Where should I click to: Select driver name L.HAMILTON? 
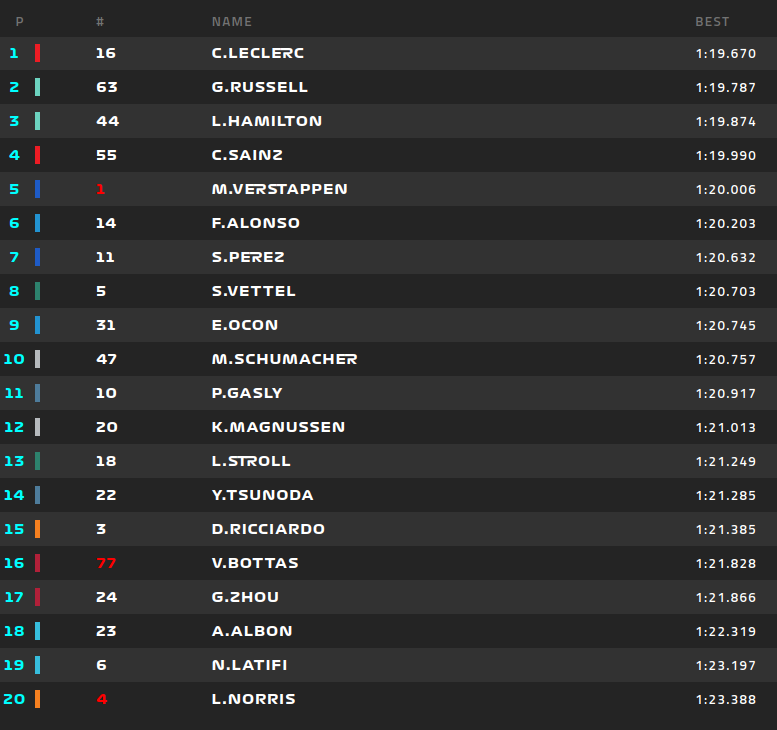coord(267,121)
